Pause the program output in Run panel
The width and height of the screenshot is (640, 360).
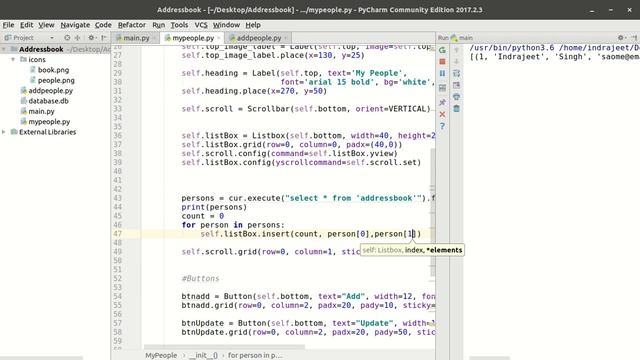point(442,73)
